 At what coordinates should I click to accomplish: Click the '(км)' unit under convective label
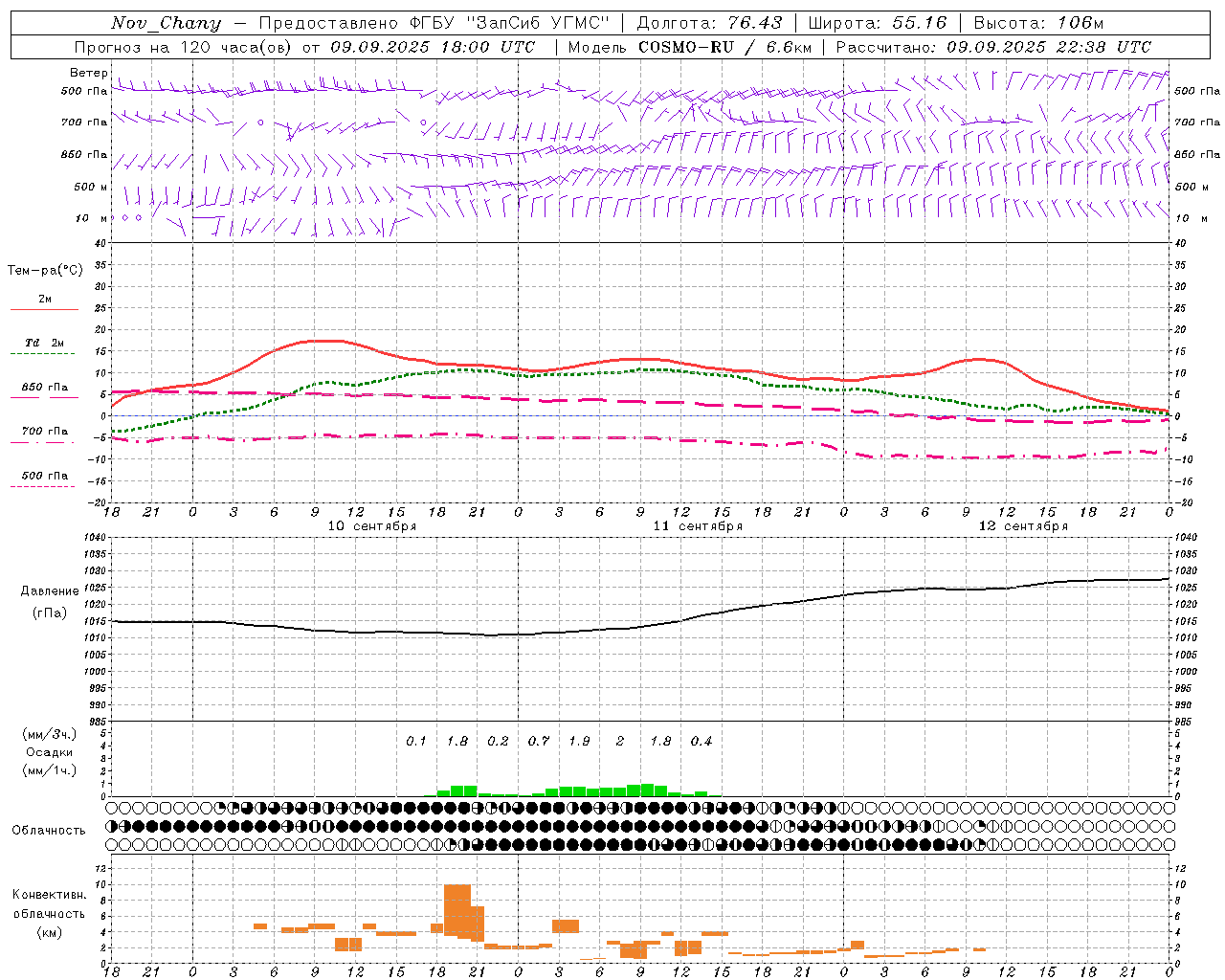(49, 931)
